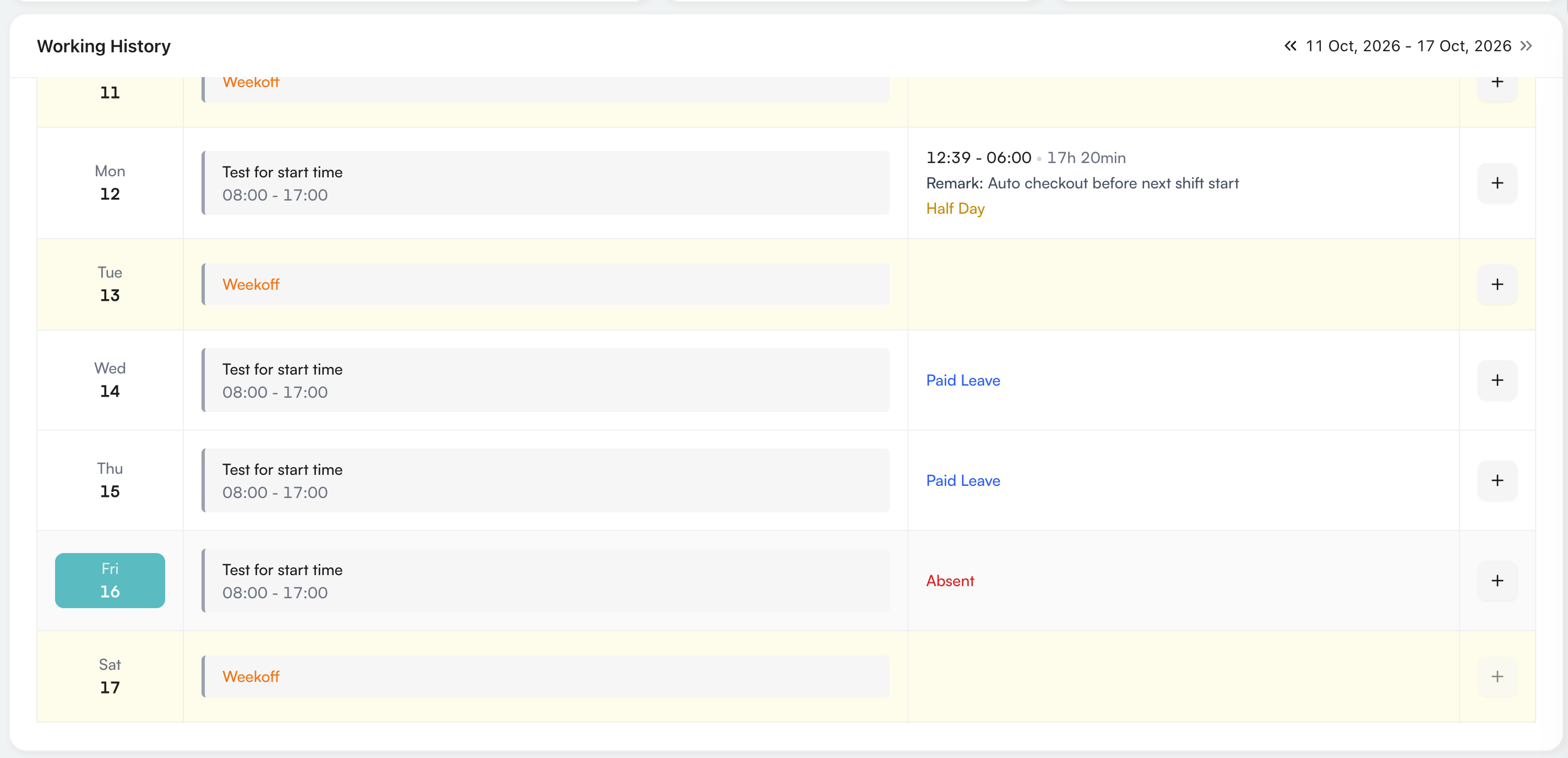Image resolution: width=1568 pixels, height=758 pixels.
Task: Go to previous week with double-left chevron
Action: click(1290, 46)
